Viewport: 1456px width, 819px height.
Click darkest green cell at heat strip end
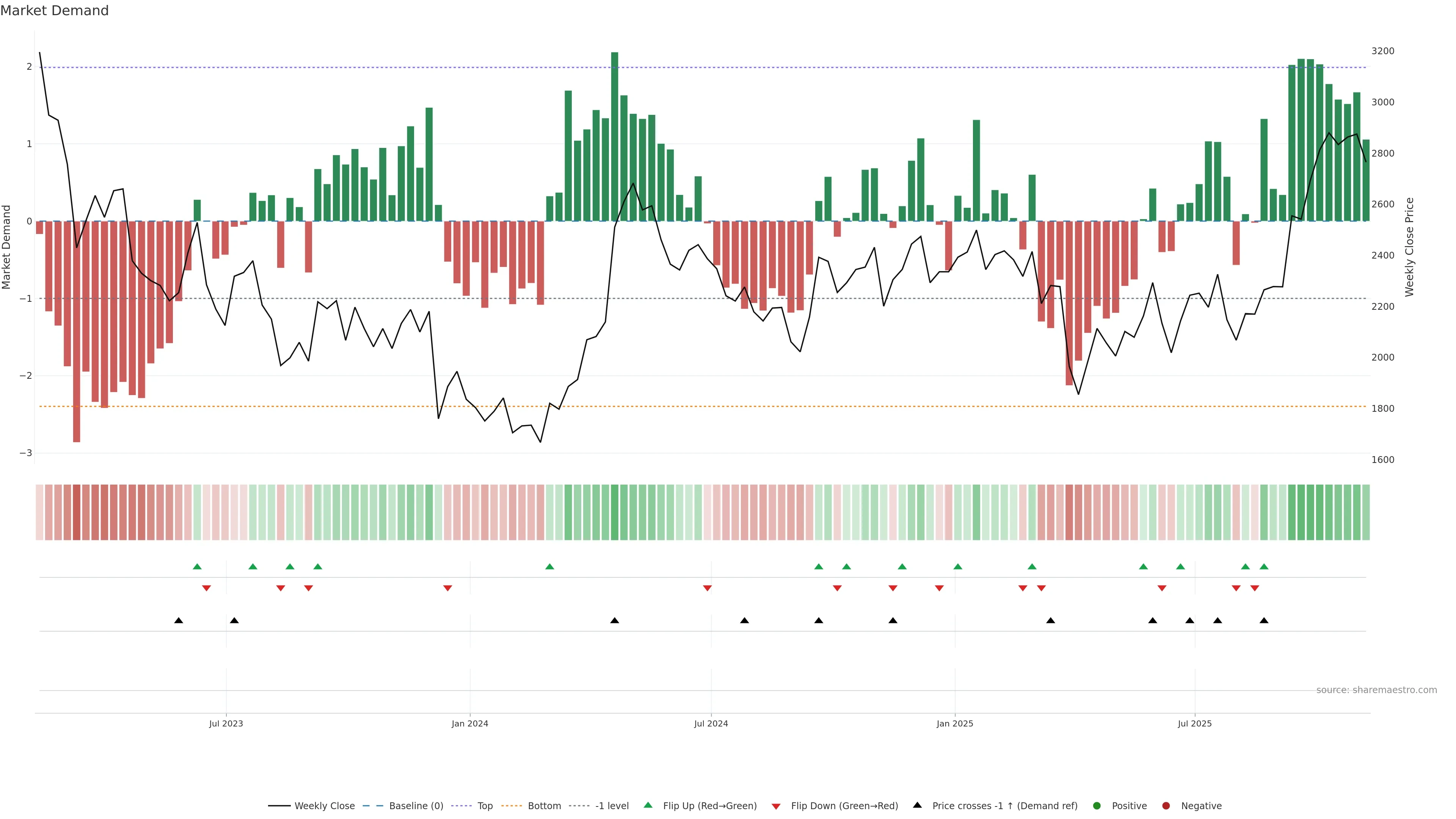click(x=1302, y=512)
